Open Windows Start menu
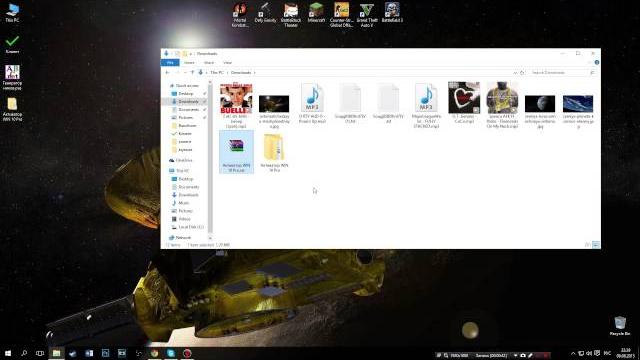This screenshot has height=360, width=640. click(x=8, y=353)
